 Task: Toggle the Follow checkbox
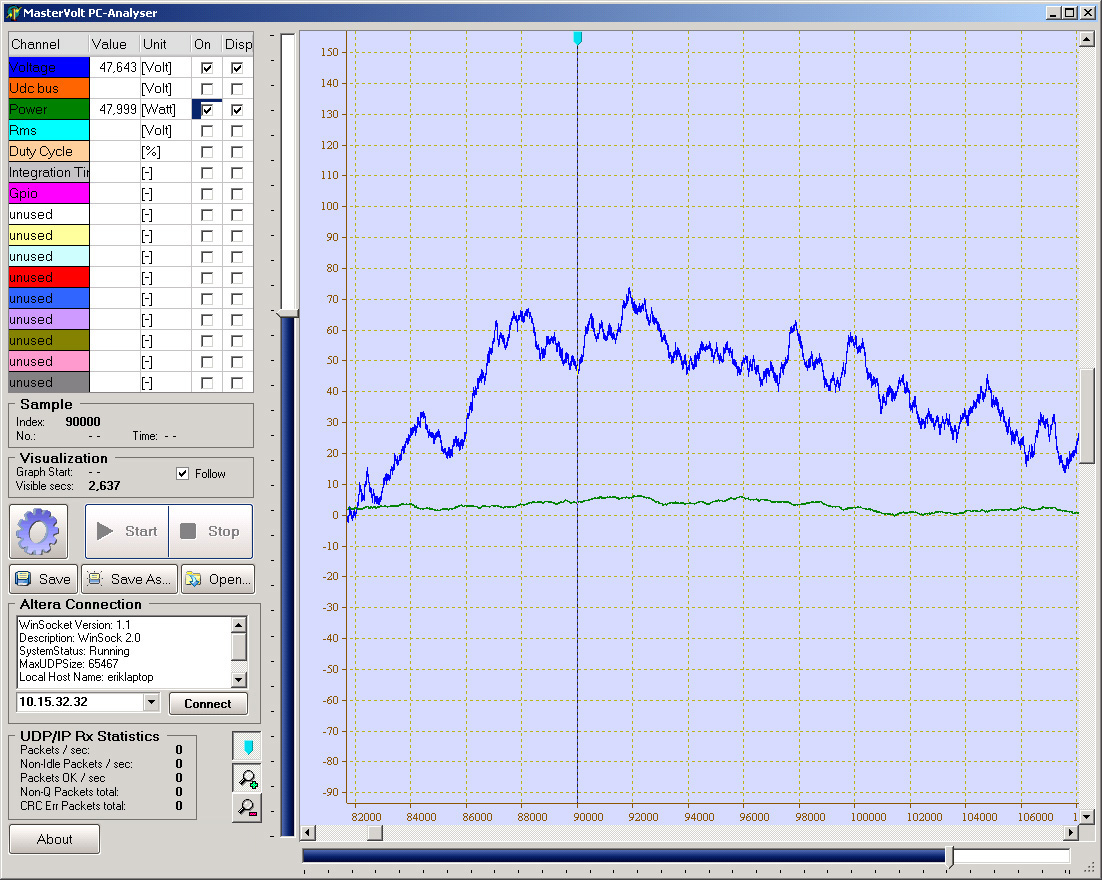183,474
